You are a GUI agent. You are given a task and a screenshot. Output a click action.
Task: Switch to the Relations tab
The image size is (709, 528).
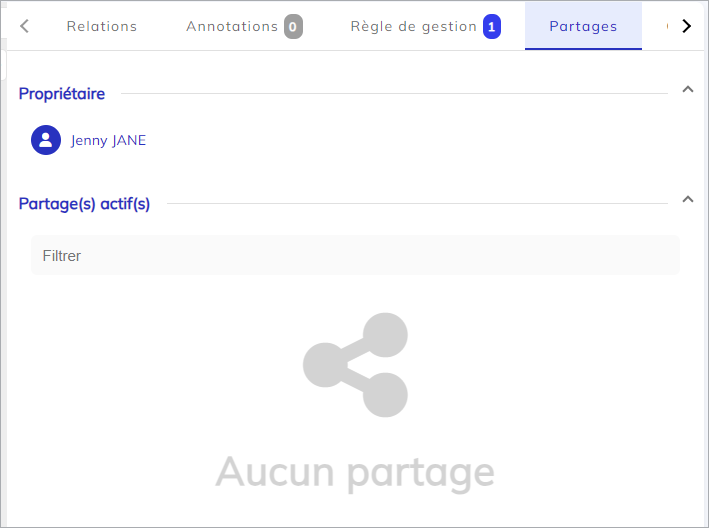click(x=102, y=26)
